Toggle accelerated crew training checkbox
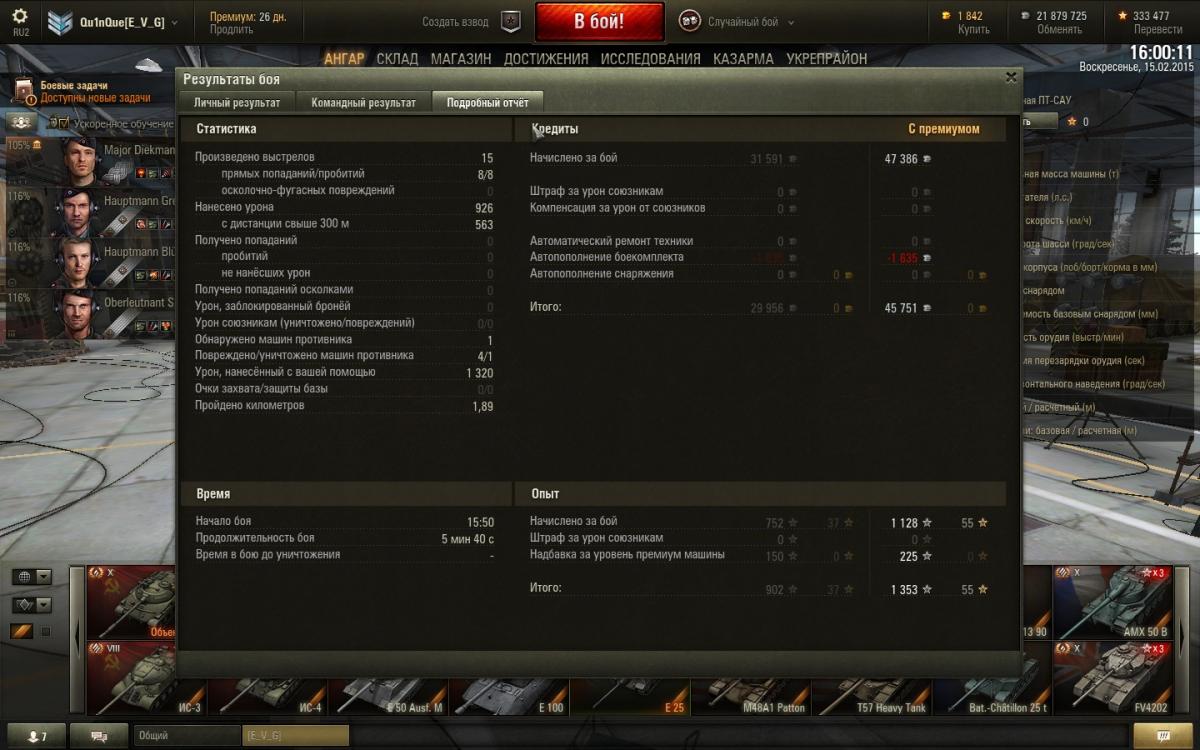The width and height of the screenshot is (1200, 750). (64, 123)
